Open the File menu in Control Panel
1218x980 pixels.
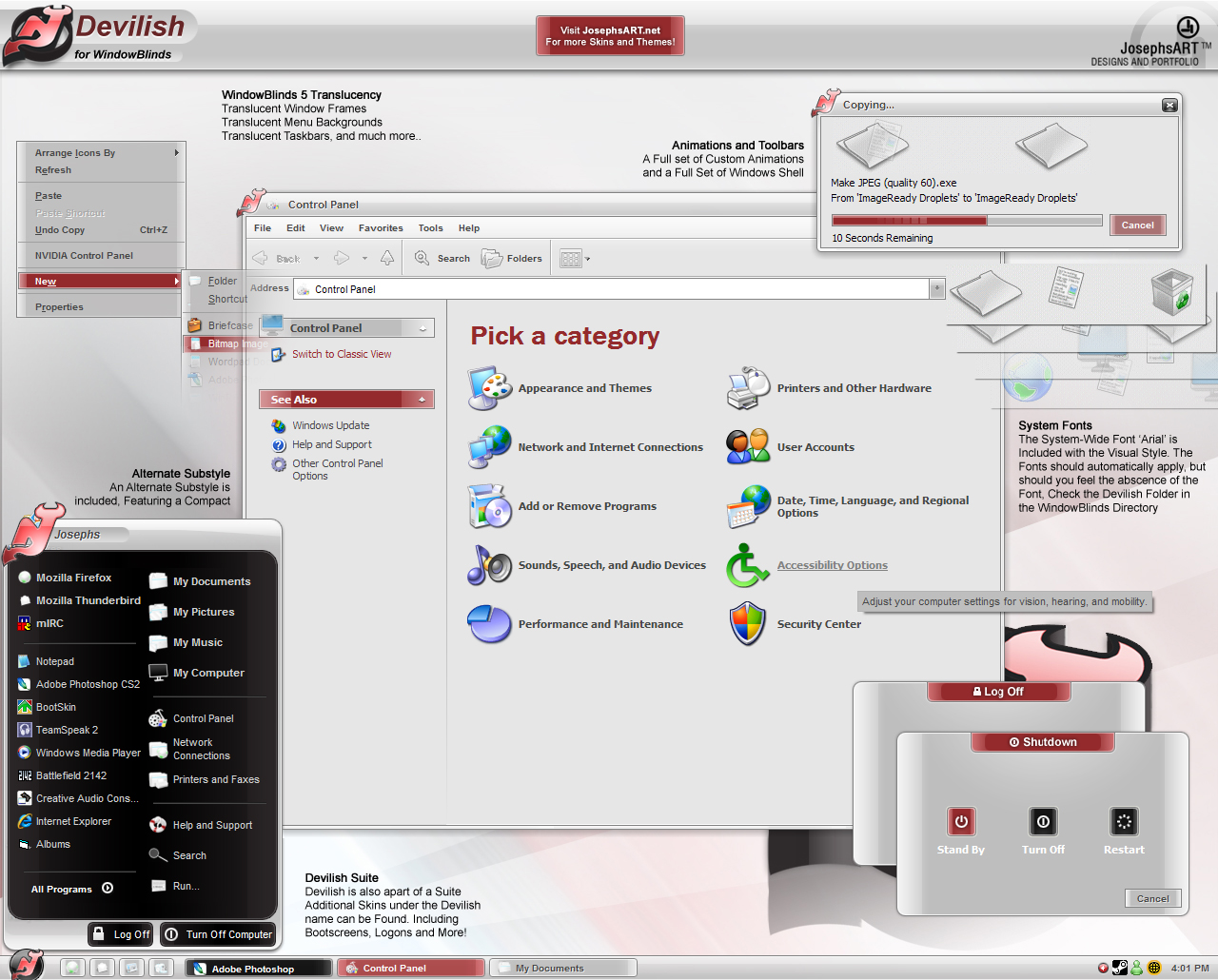pyautogui.click(x=263, y=228)
